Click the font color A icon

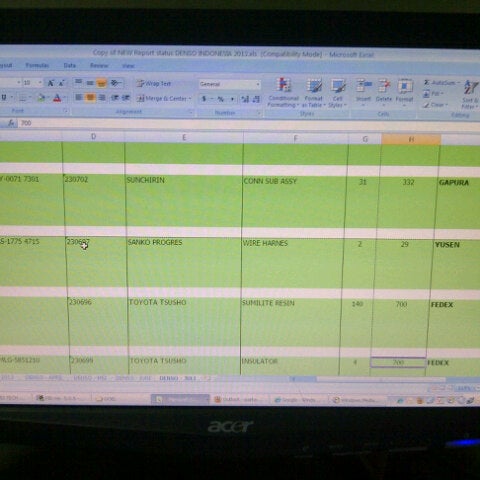[x=57, y=98]
